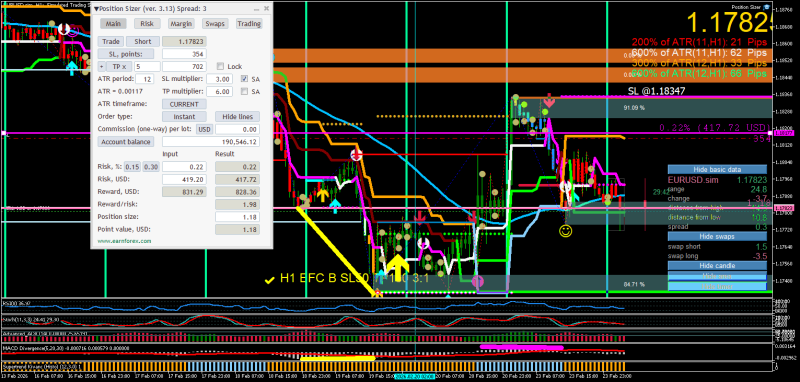Image resolution: width=800 pixels, height=382 pixels.
Task: Edit the take-profit points field 702
Action: (184, 66)
